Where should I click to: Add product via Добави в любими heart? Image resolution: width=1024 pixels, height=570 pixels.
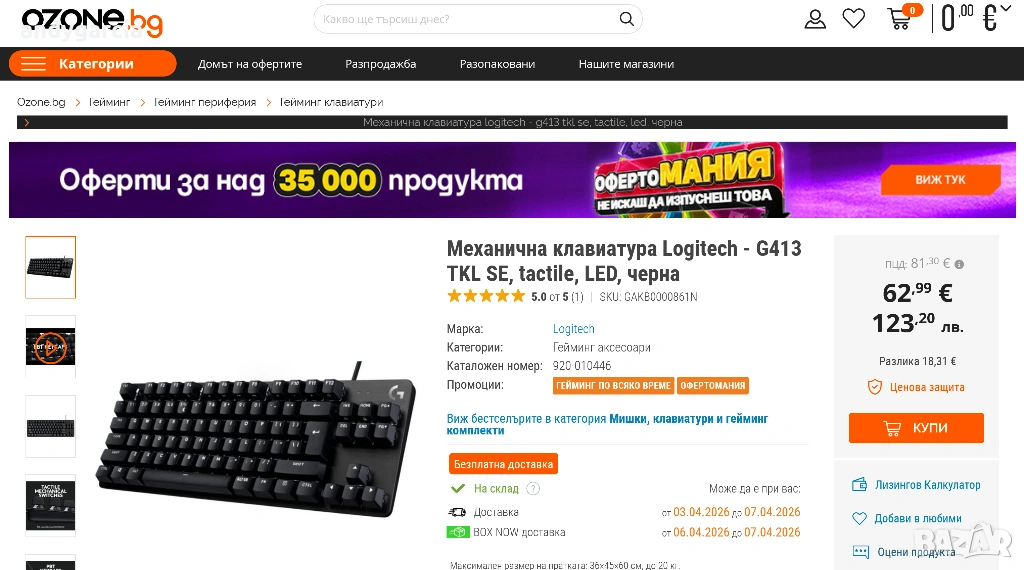859,518
